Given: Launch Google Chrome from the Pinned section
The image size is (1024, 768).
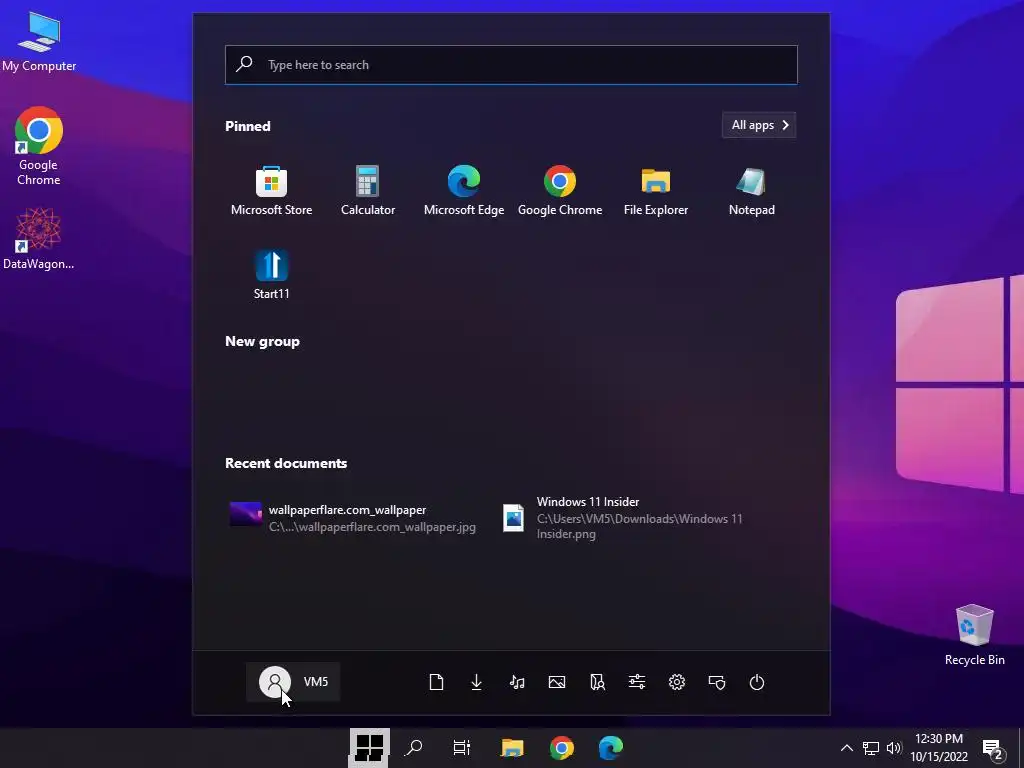Looking at the screenshot, I should point(560,191).
